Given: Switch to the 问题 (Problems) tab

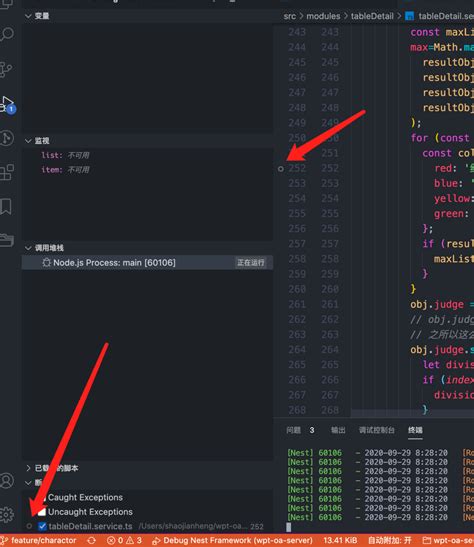Looking at the screenshot, I should (x=294, y=430).
